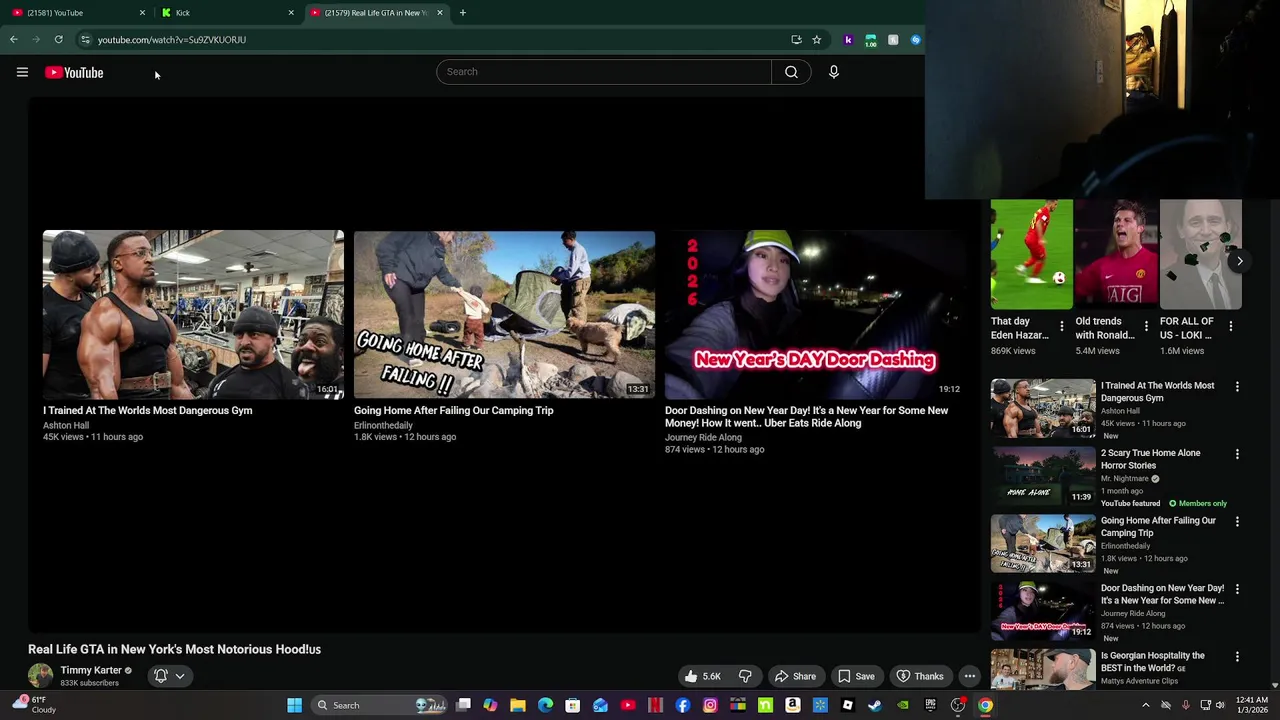Open the Kick extension icon in the toolbar

tap(848, 39)
